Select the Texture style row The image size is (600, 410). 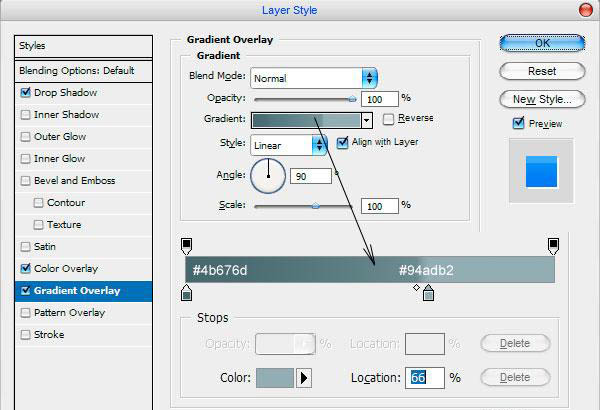click(x=83, y=225)
